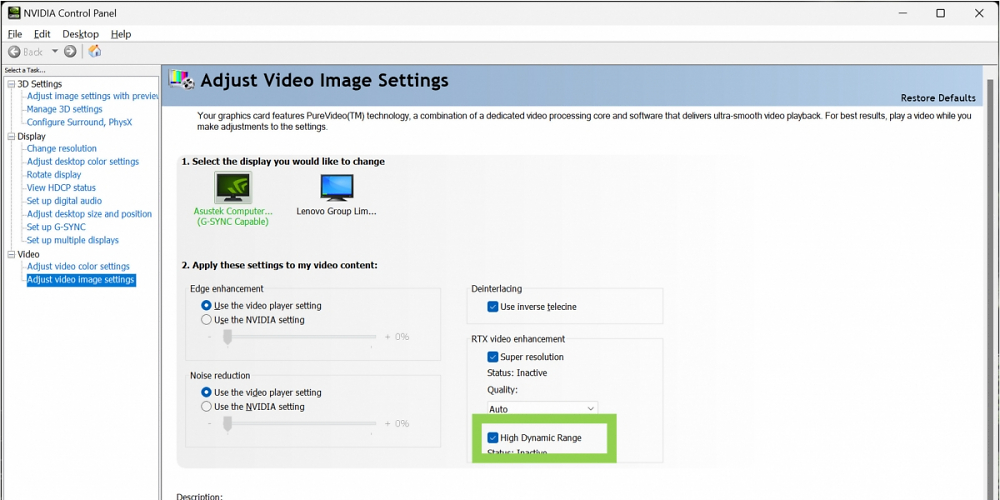Viewport: 1000px width, 500px height.
Task: Toggle Use inverse telecine checkbox
Action: [x=492, y=307]
